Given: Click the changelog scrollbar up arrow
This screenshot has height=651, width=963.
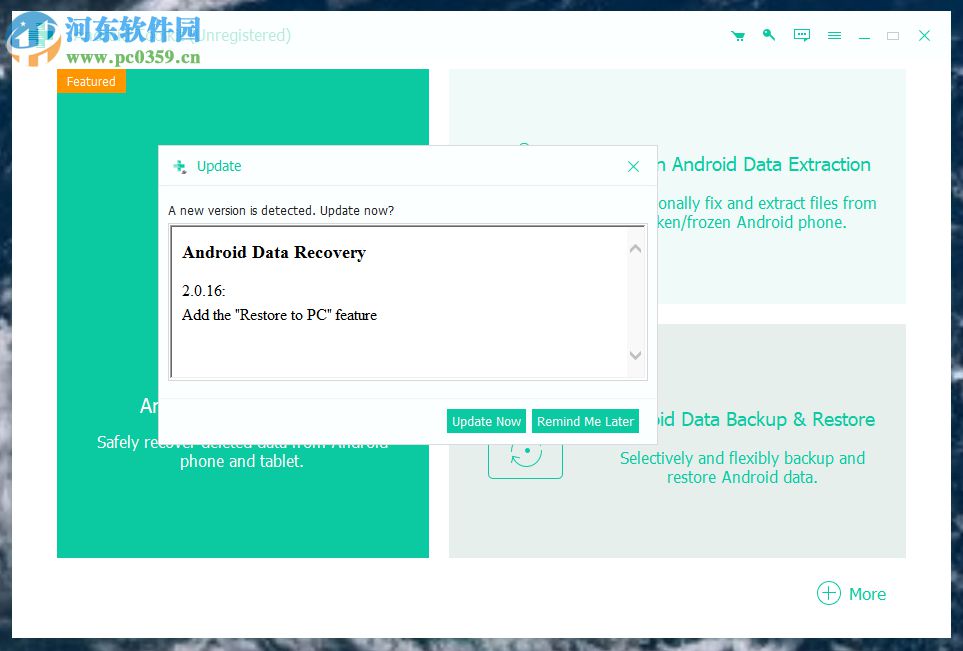Looking at the screenshot, I should pyautogui.click(x=636, y=247).
